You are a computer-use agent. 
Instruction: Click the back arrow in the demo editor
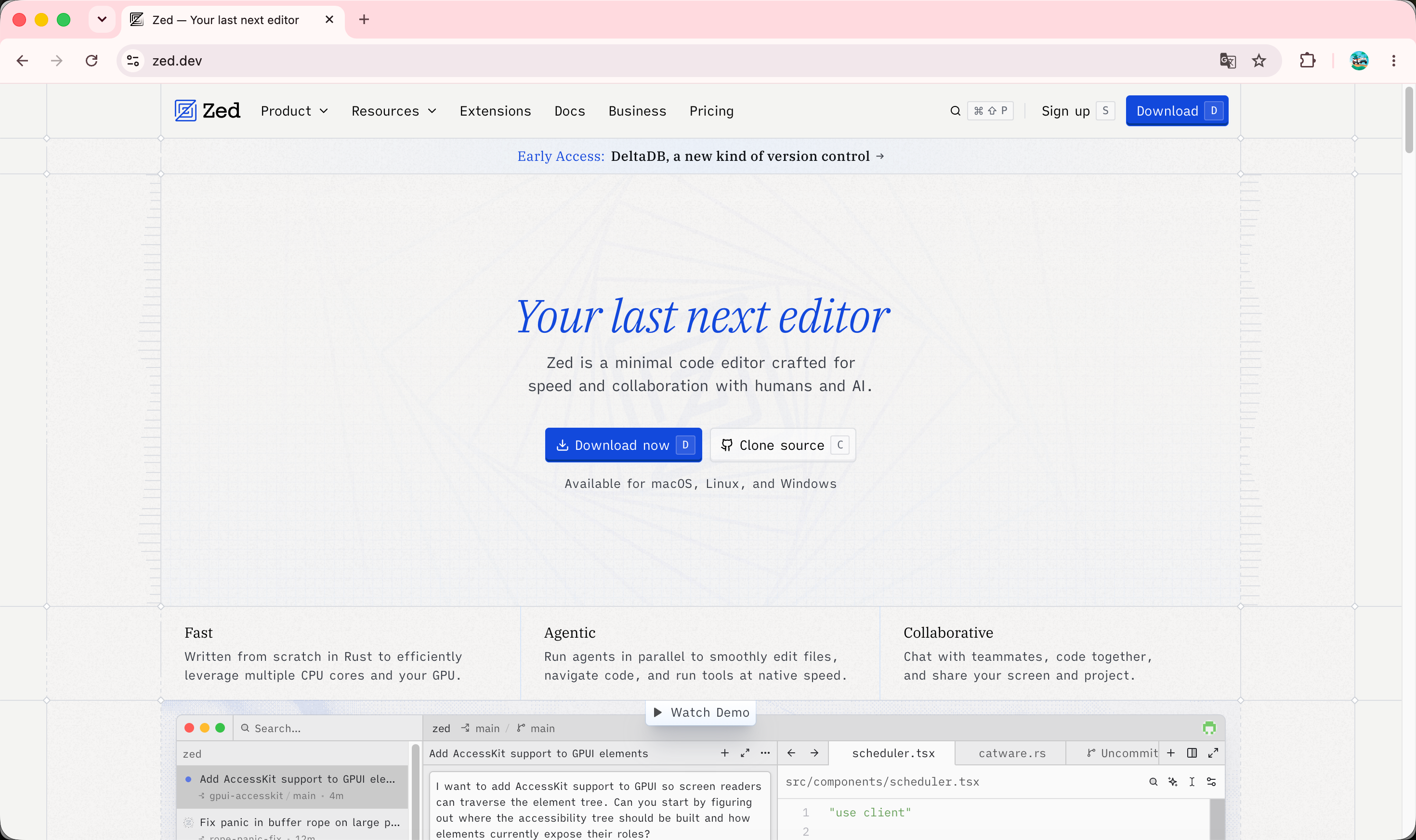pyautogui.click(x=791, y=753)
